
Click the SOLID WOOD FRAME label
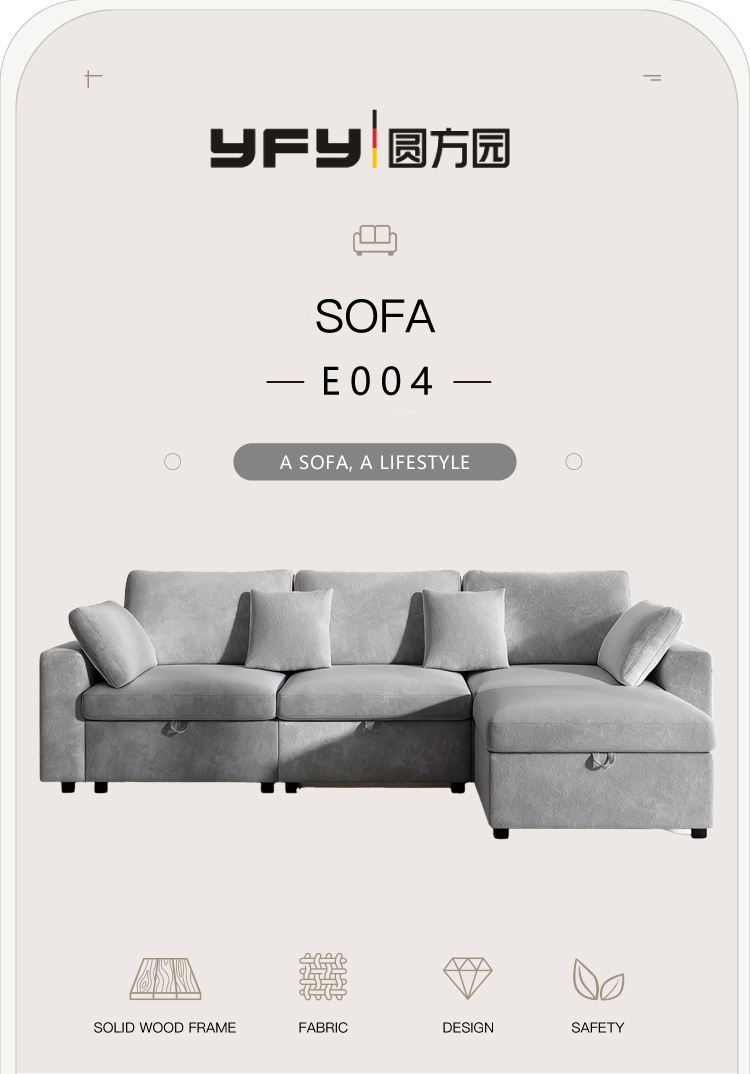click(164, 1027)
